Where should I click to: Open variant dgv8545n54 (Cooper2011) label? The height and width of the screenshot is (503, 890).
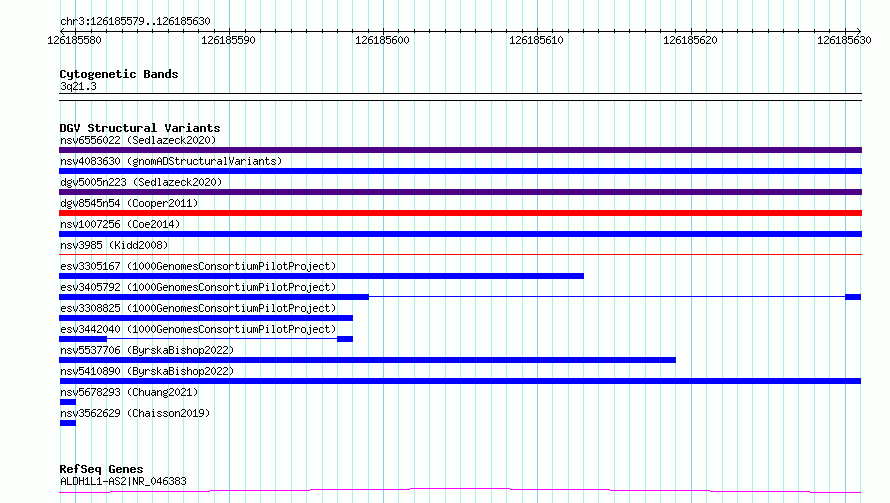(x=129, y=203)
